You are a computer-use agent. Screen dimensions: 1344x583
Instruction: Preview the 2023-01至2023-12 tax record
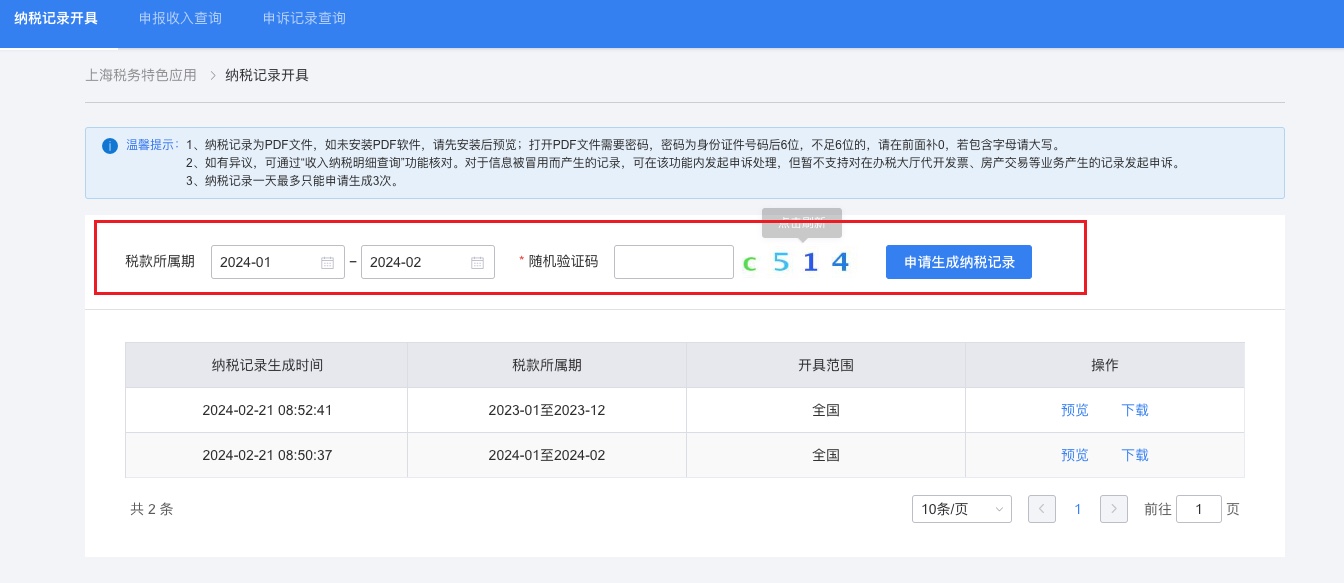[x=1074, y=410]
